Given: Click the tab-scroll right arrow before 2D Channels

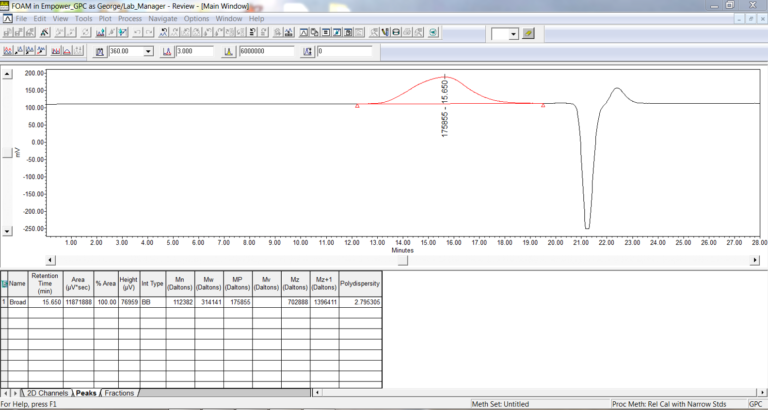Looking at the screenshot, I should [x=15, y=393].
